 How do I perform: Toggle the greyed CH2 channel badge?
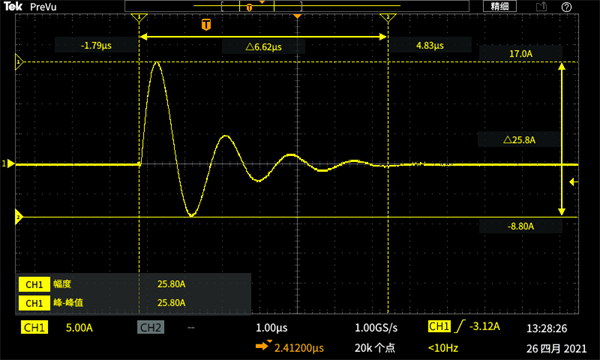[x=150, y=327]
